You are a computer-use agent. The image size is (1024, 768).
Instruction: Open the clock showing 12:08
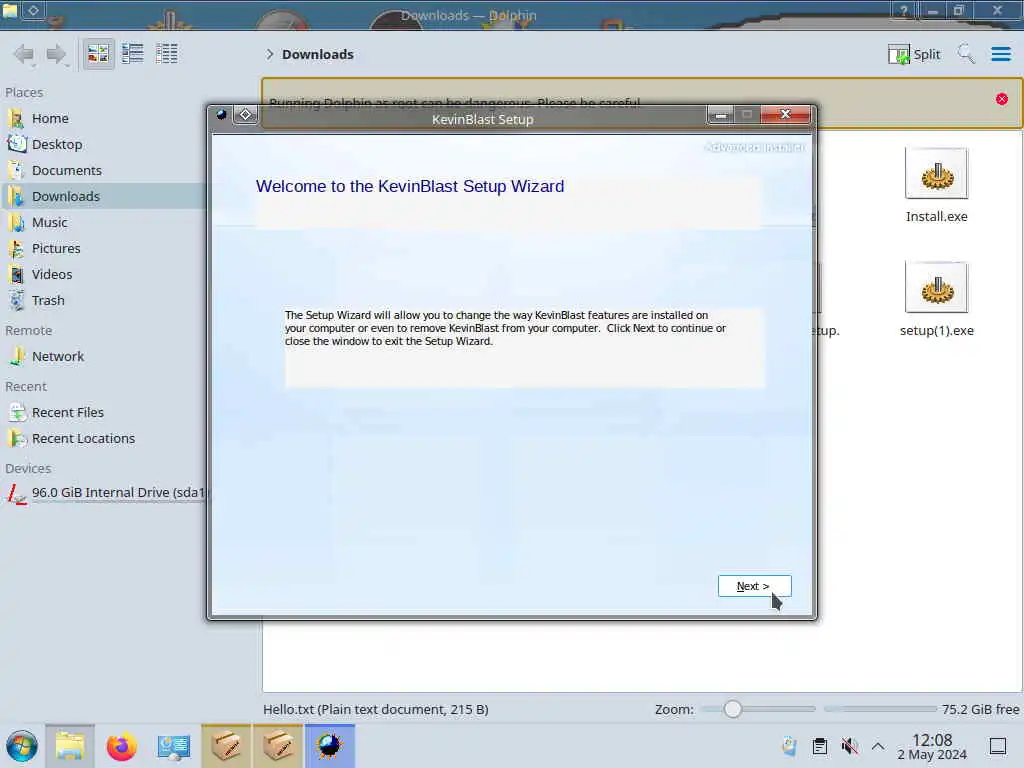coord(932,747)
